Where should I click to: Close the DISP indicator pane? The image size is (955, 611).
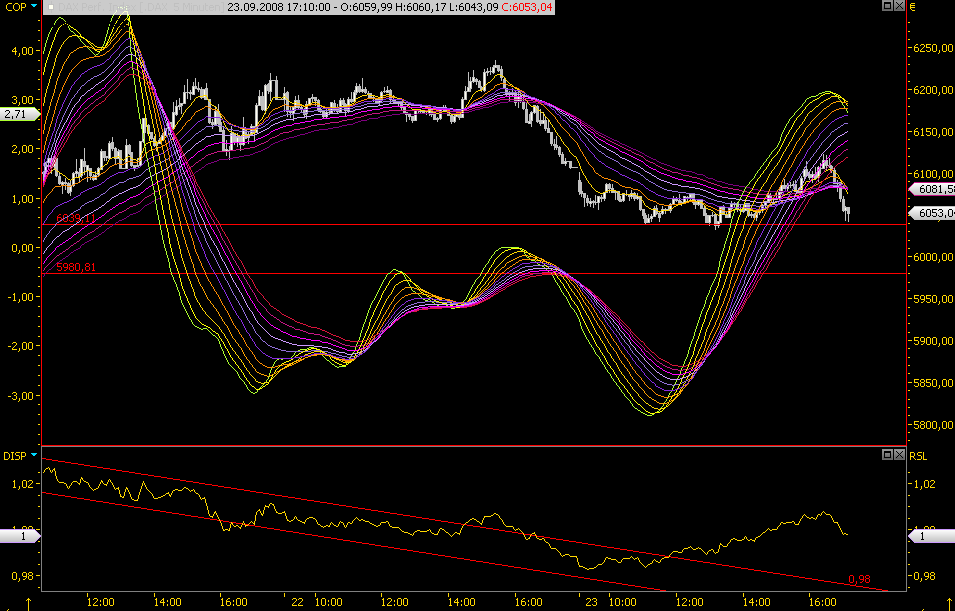898,455
